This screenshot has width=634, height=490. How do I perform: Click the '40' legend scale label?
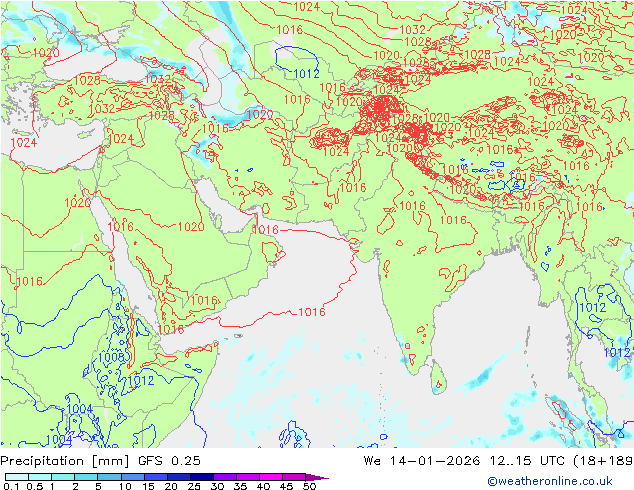click(263, 486)
